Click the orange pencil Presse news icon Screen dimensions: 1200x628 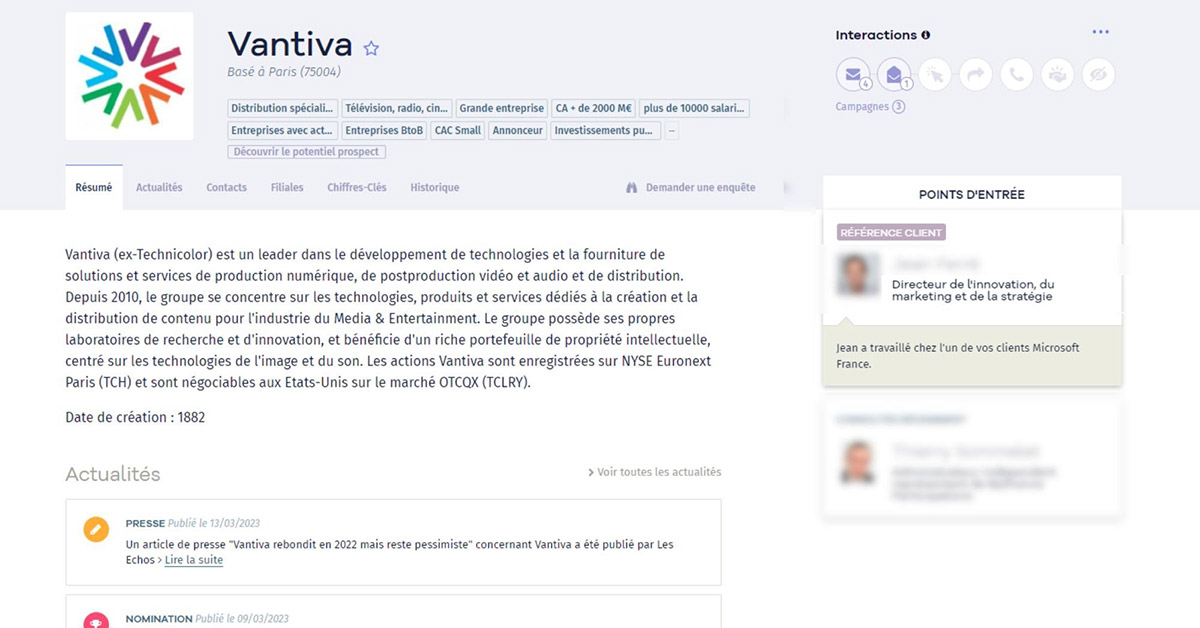pyautogui.click(x=96, y=529)
